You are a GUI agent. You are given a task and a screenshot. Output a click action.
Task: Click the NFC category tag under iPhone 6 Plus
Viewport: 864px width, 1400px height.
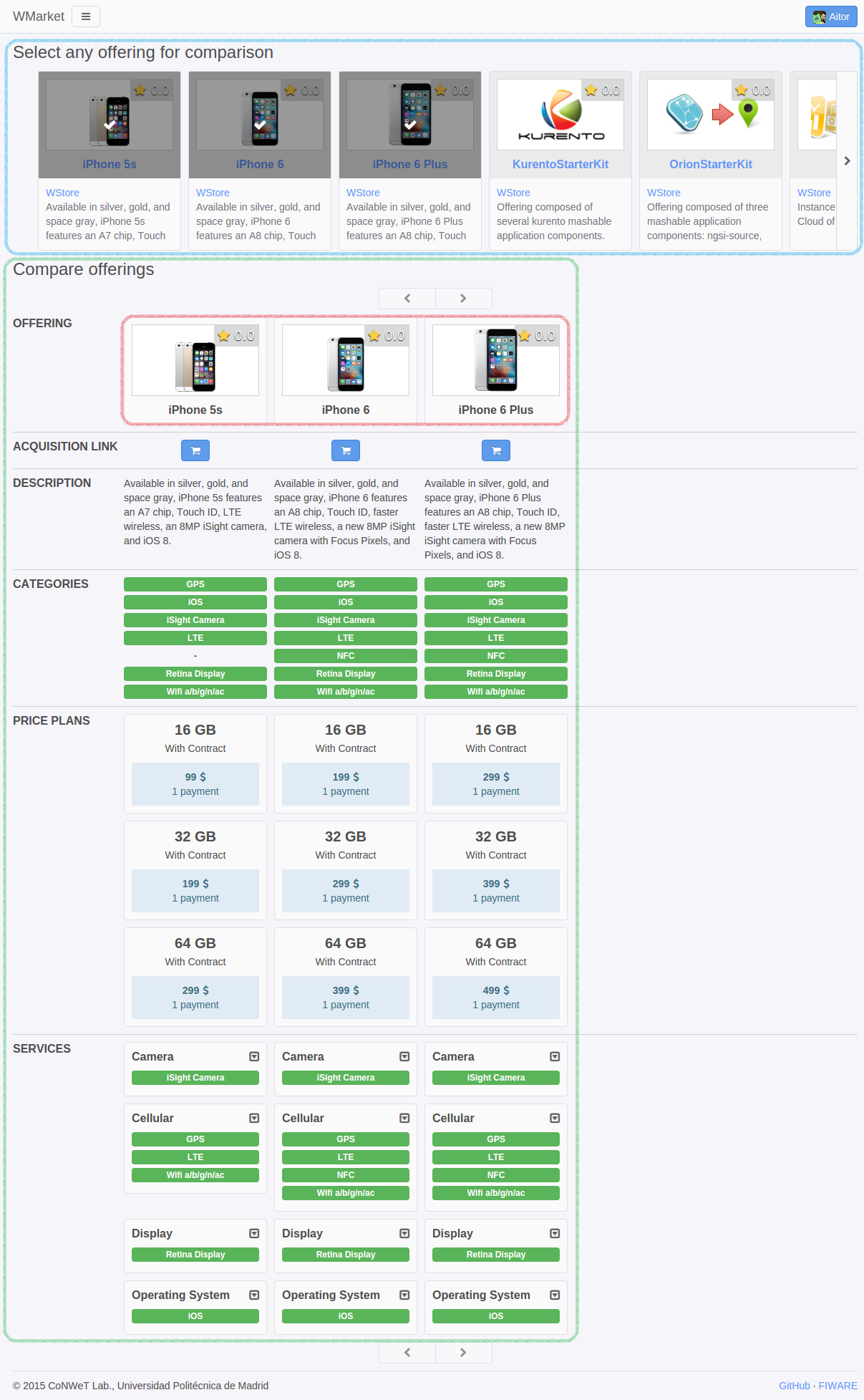[x=496, y=656]
